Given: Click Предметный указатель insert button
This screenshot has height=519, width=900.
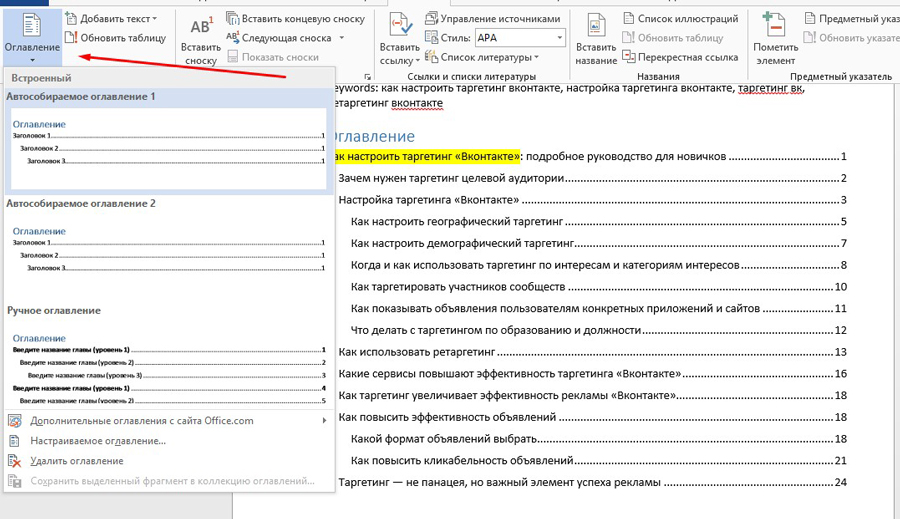Looking at the screenshot, I should pos(852,19).
